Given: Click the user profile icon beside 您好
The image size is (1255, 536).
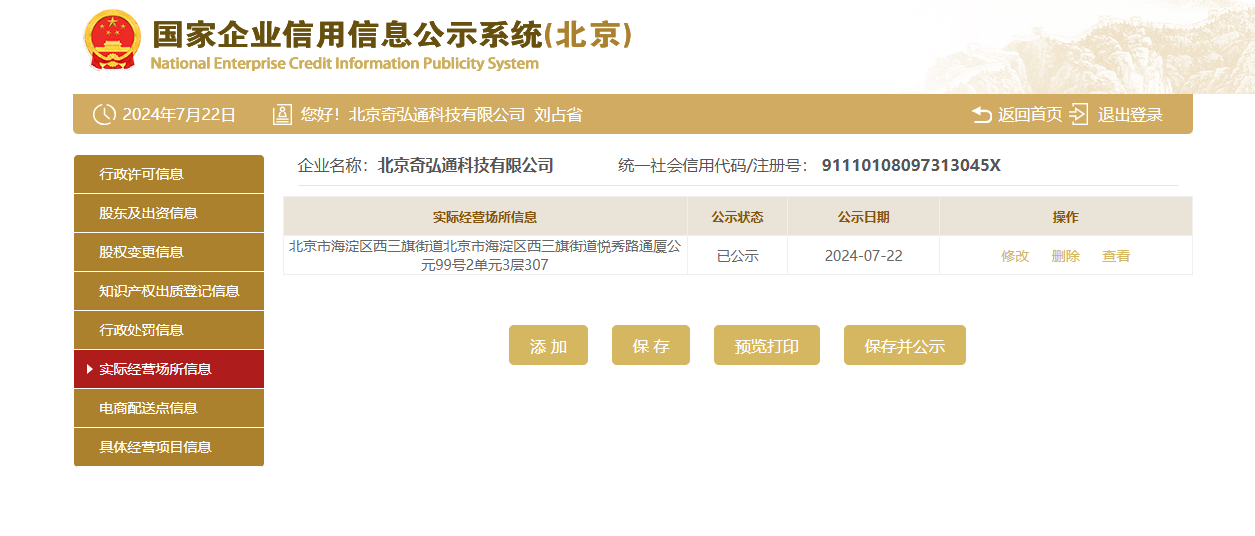Looking at the screenshot, I should (282, 114).
